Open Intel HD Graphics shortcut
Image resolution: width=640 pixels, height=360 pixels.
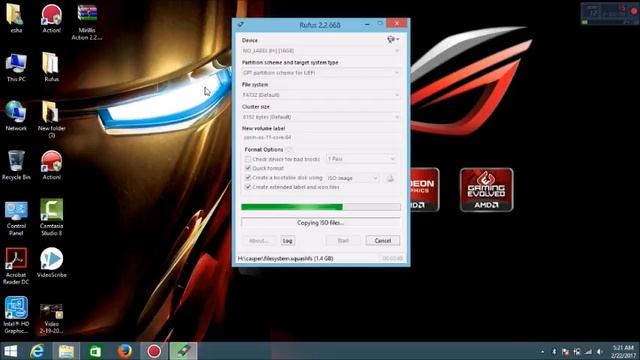click(x=16, y=315)
